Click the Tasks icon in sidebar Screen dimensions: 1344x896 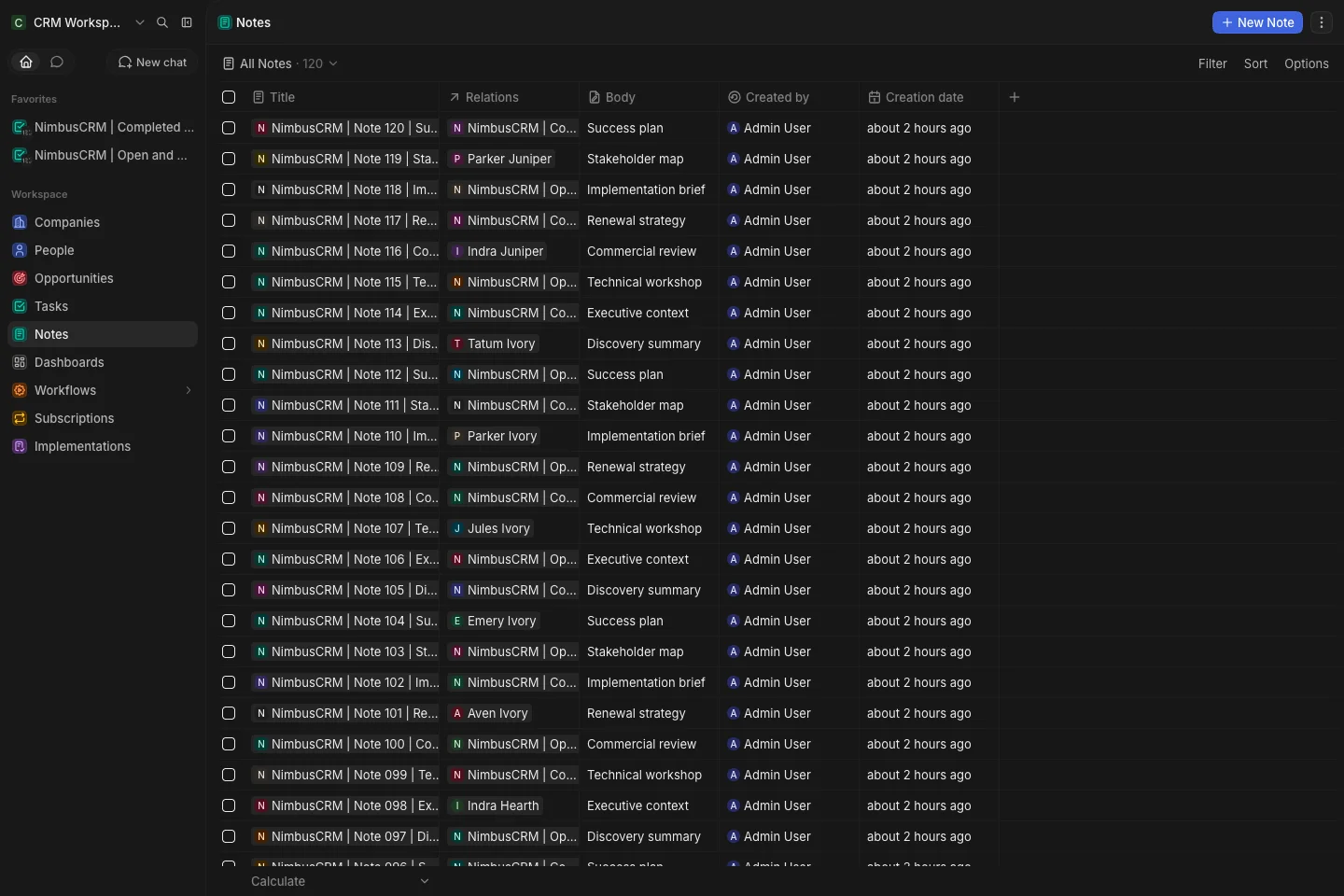click(20, 306)
